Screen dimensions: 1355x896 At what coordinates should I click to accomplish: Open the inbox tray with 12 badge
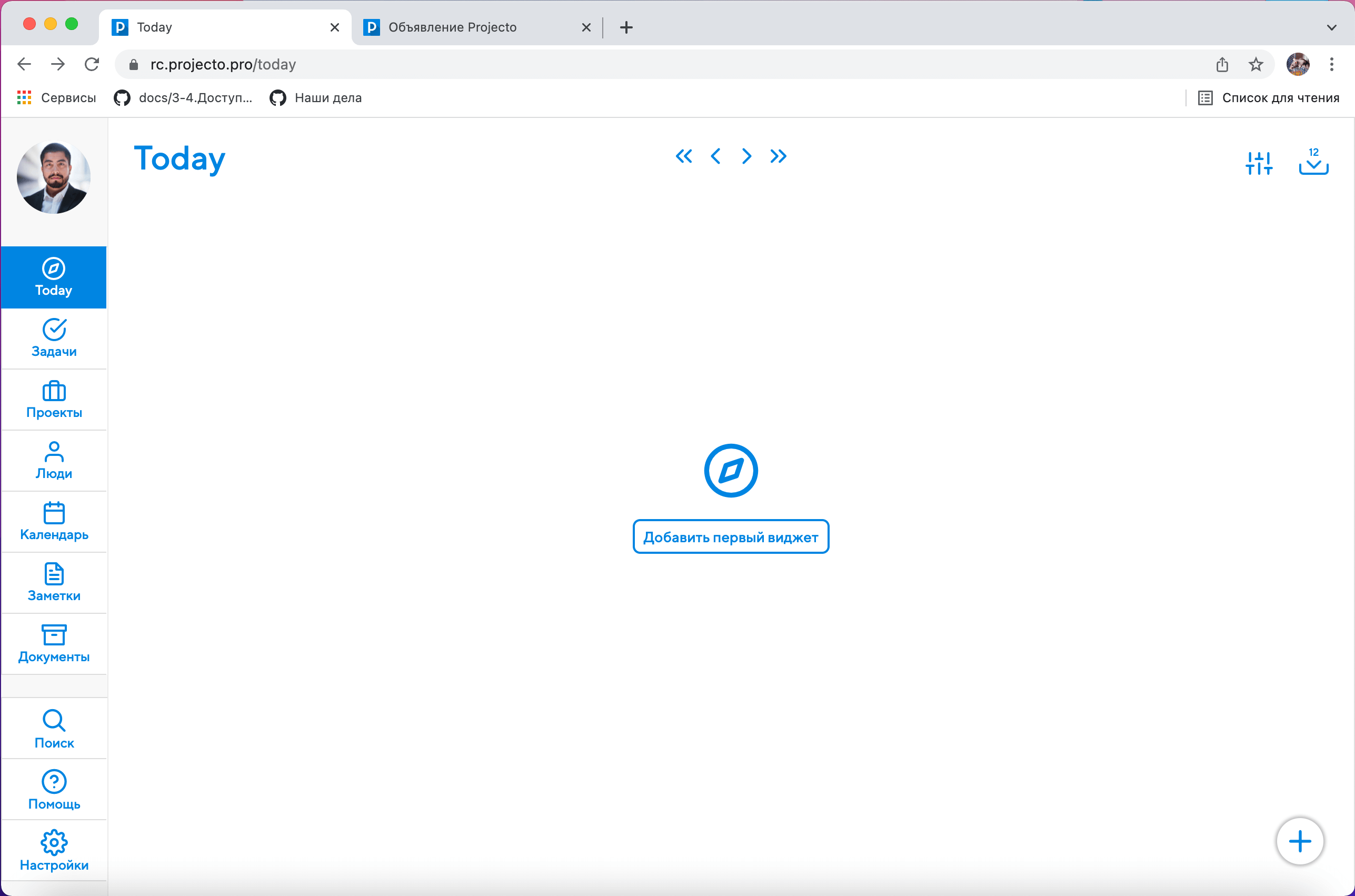click(x=1313, y=162)
